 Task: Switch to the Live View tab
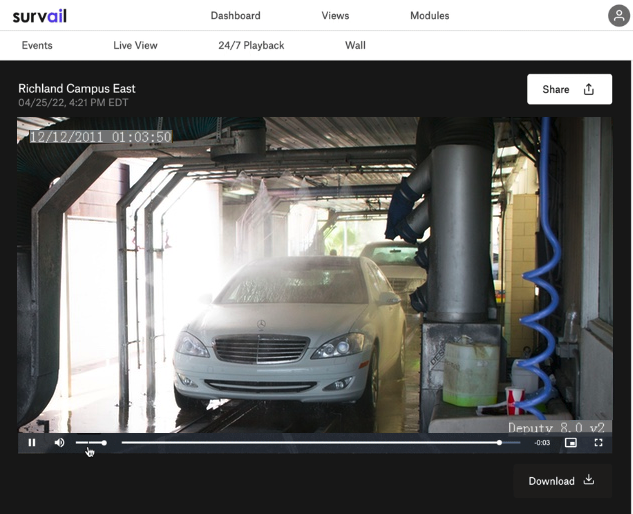point(135,45)
